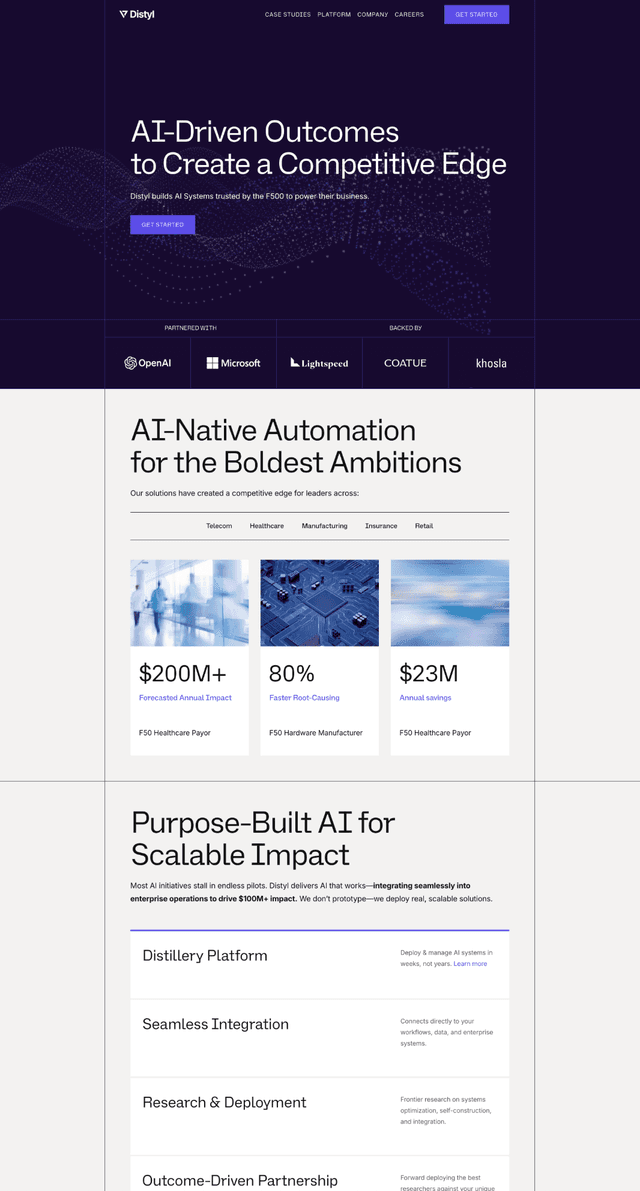
Task: Open the Platform navigation link
Action: coord(334,15)
